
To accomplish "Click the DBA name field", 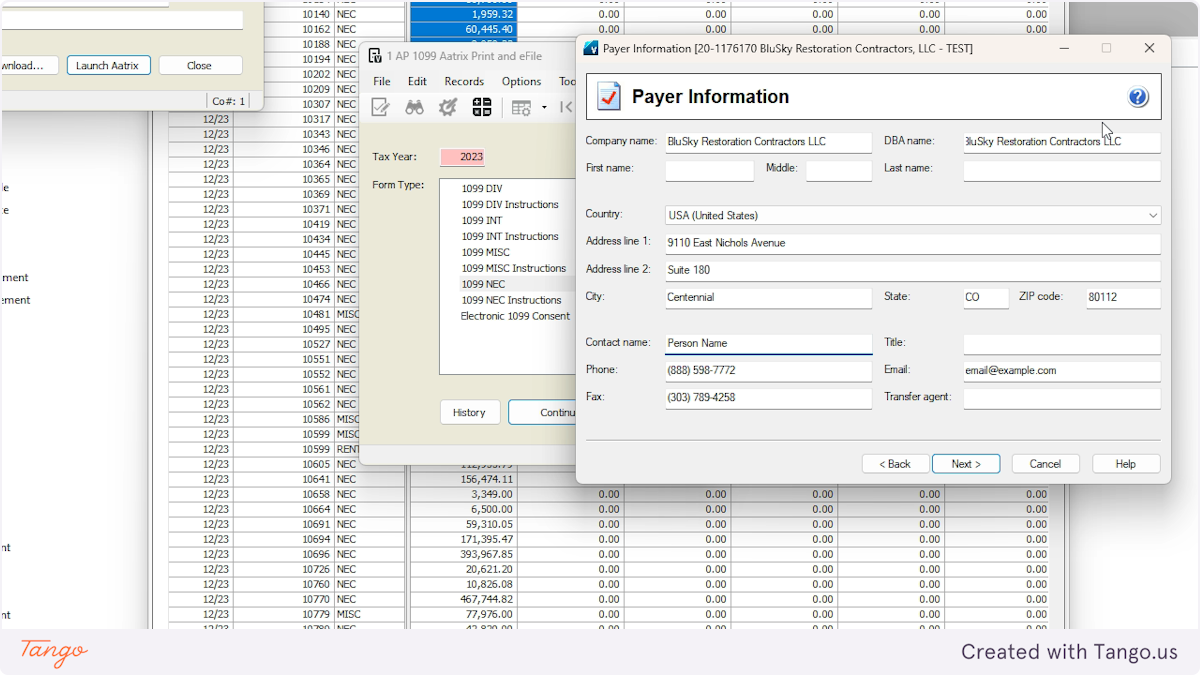I will pos(1062,142).
